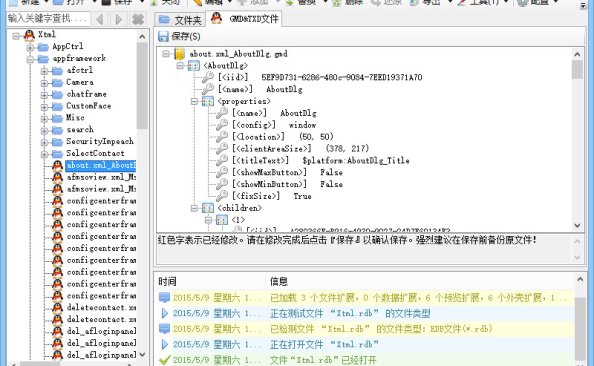Screen dimensions: 594x366
Task: Click the key icon beside titleText
Action: [x=222, y=160]
